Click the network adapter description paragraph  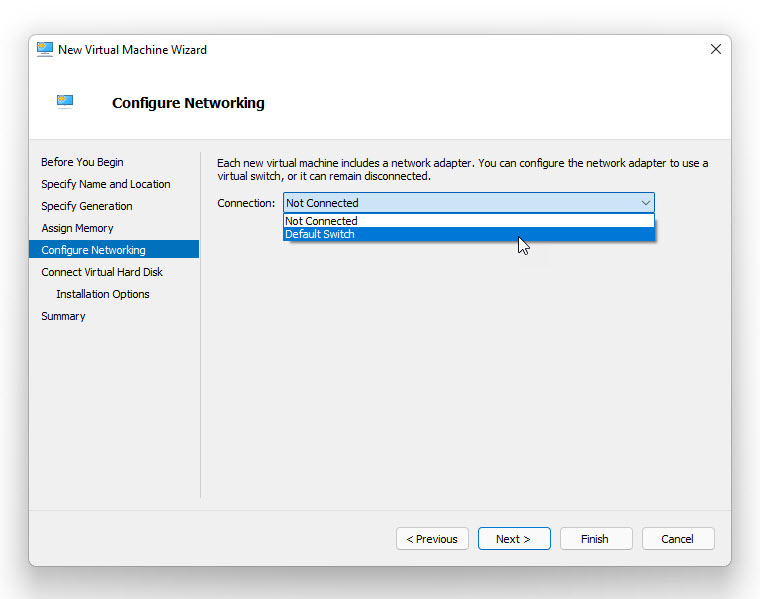462,170
